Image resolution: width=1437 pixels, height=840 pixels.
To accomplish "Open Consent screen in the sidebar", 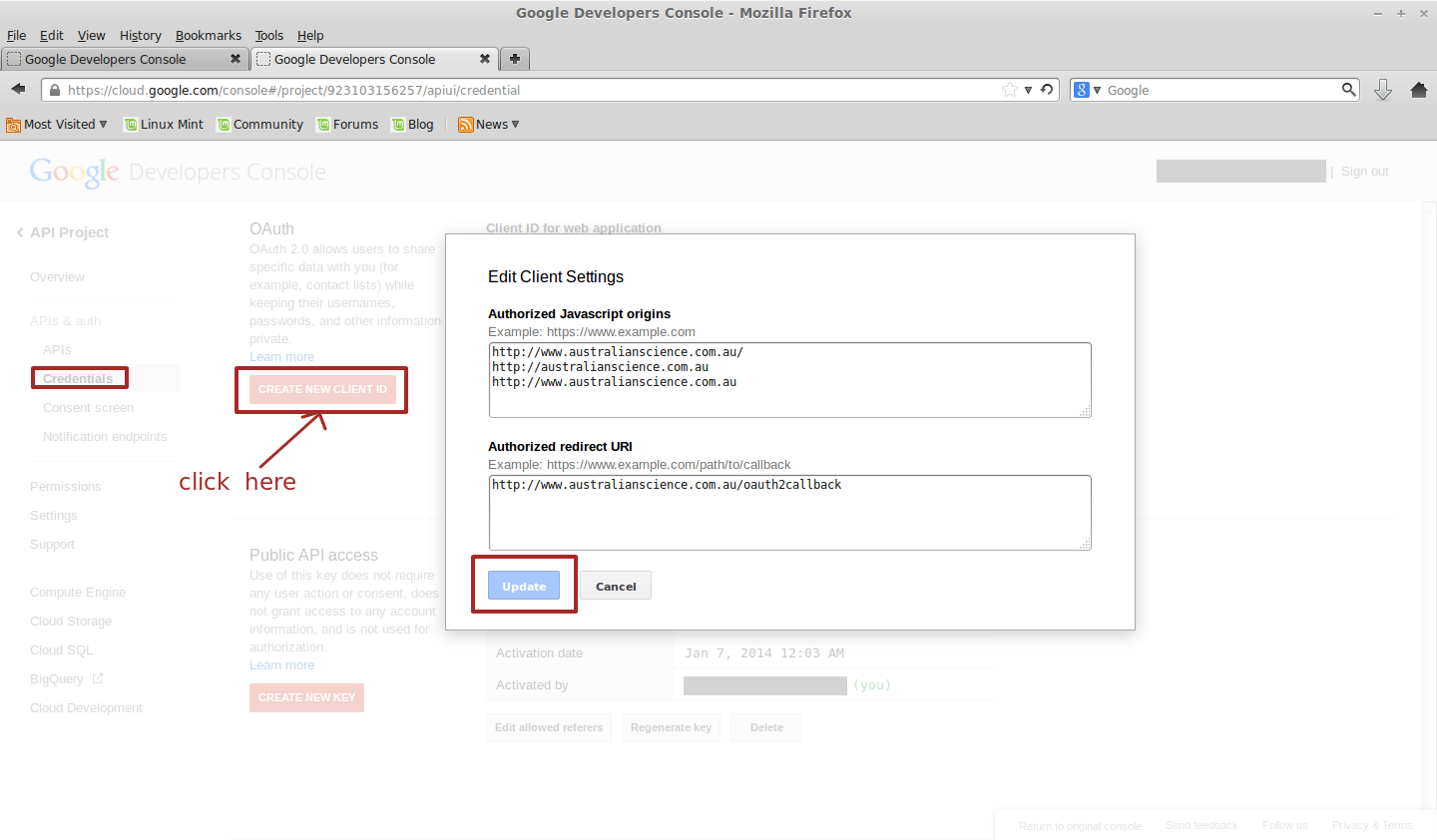I will pyautogui.click(x=88, y=408).
